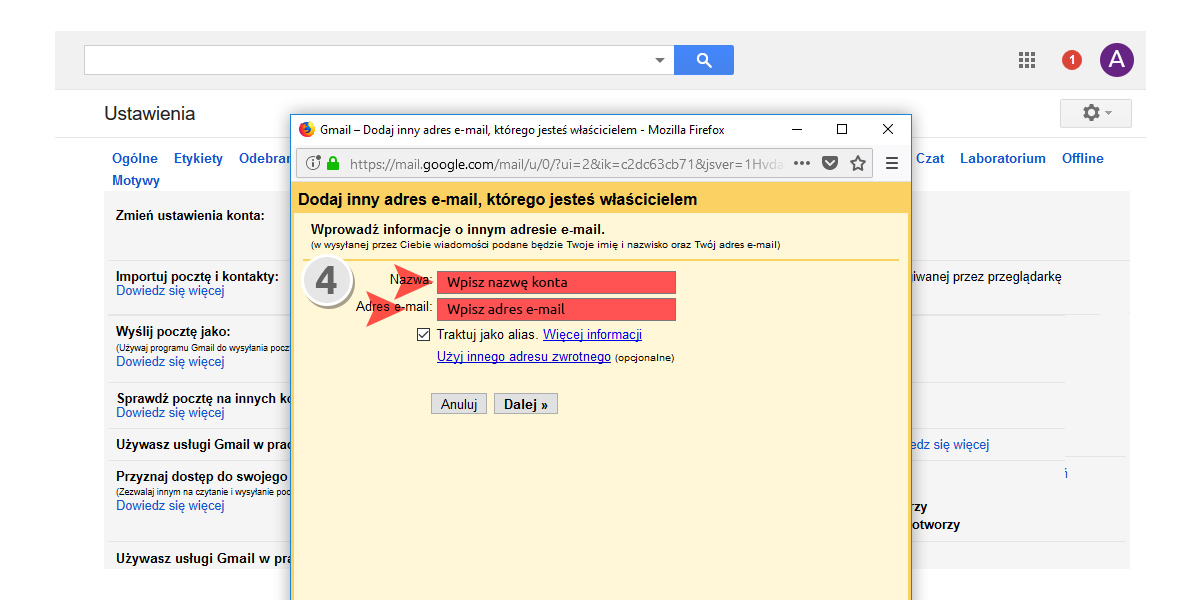Uncheck the Traktuj jako alias checkbox
The width and height of the screenshot is (1200, 600).
[x=424, y=335]
